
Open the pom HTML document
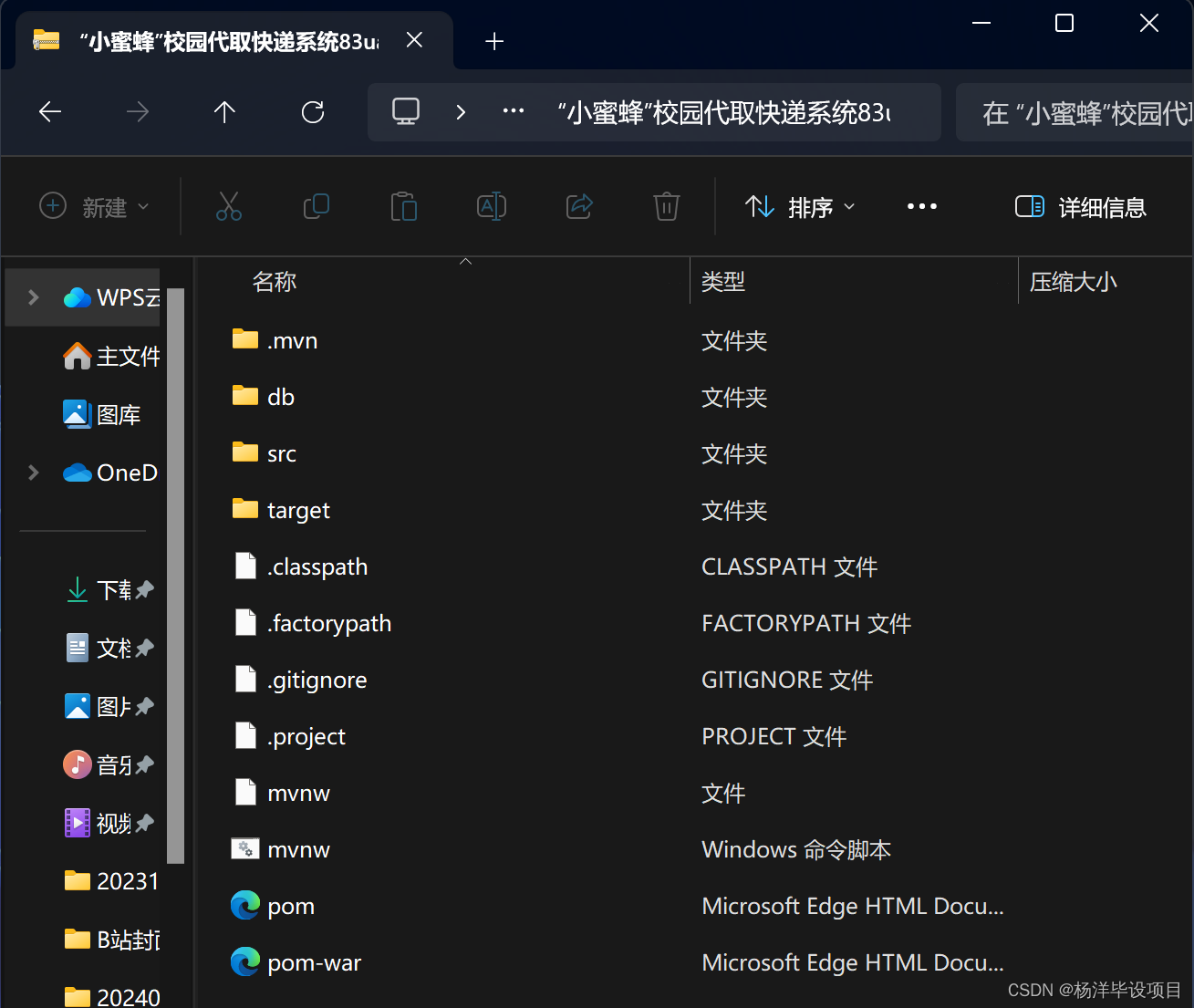click(290, 905)
